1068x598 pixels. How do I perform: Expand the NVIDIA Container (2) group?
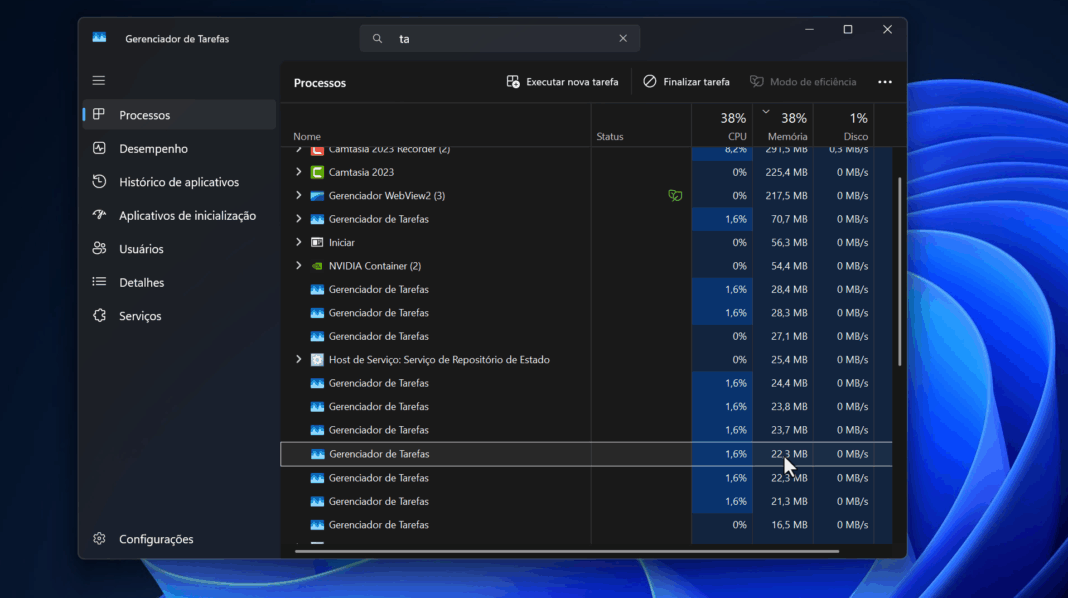[x=298, y=266]
